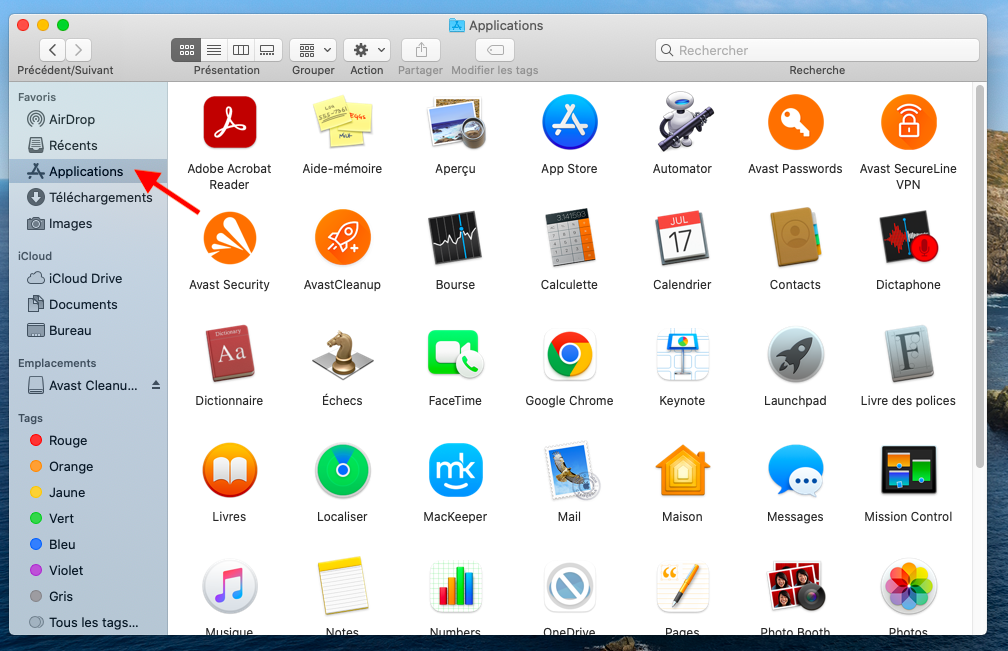The width and height of the screenshot is (1008, 651).
Task: Go back with Précédent arrow
Action: [53, 50]
